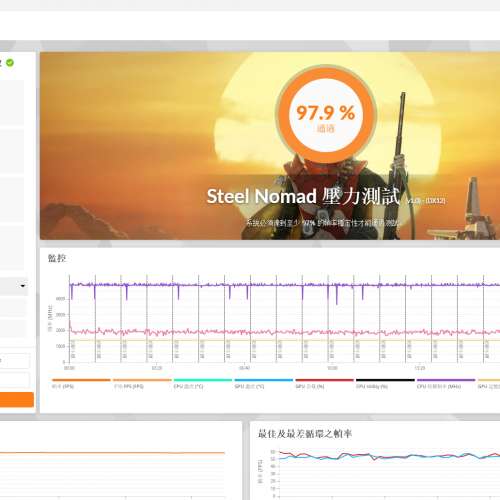The image size is (500, 500).
Task: Toggle the orange FPS legend series
Action: click(x=81, y=383)
